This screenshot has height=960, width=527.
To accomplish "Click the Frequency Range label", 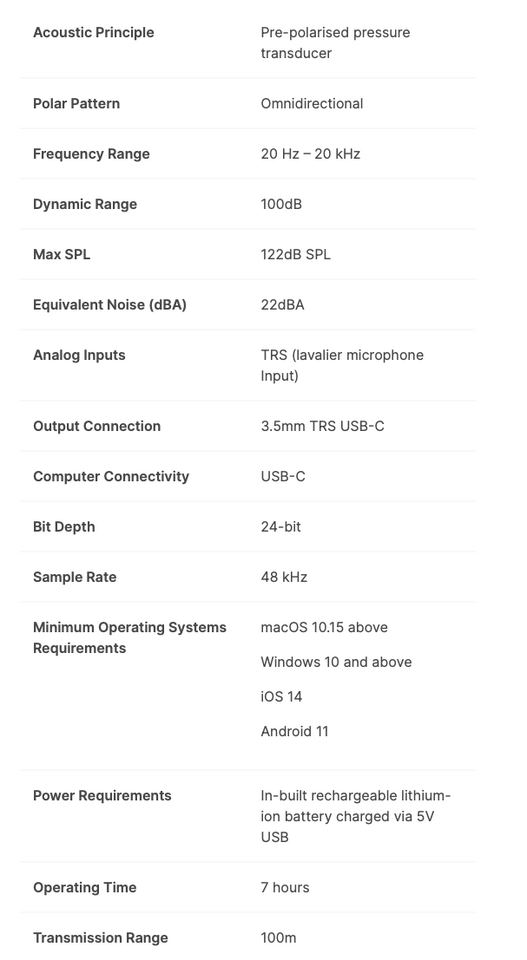I will tap(91, 154).
